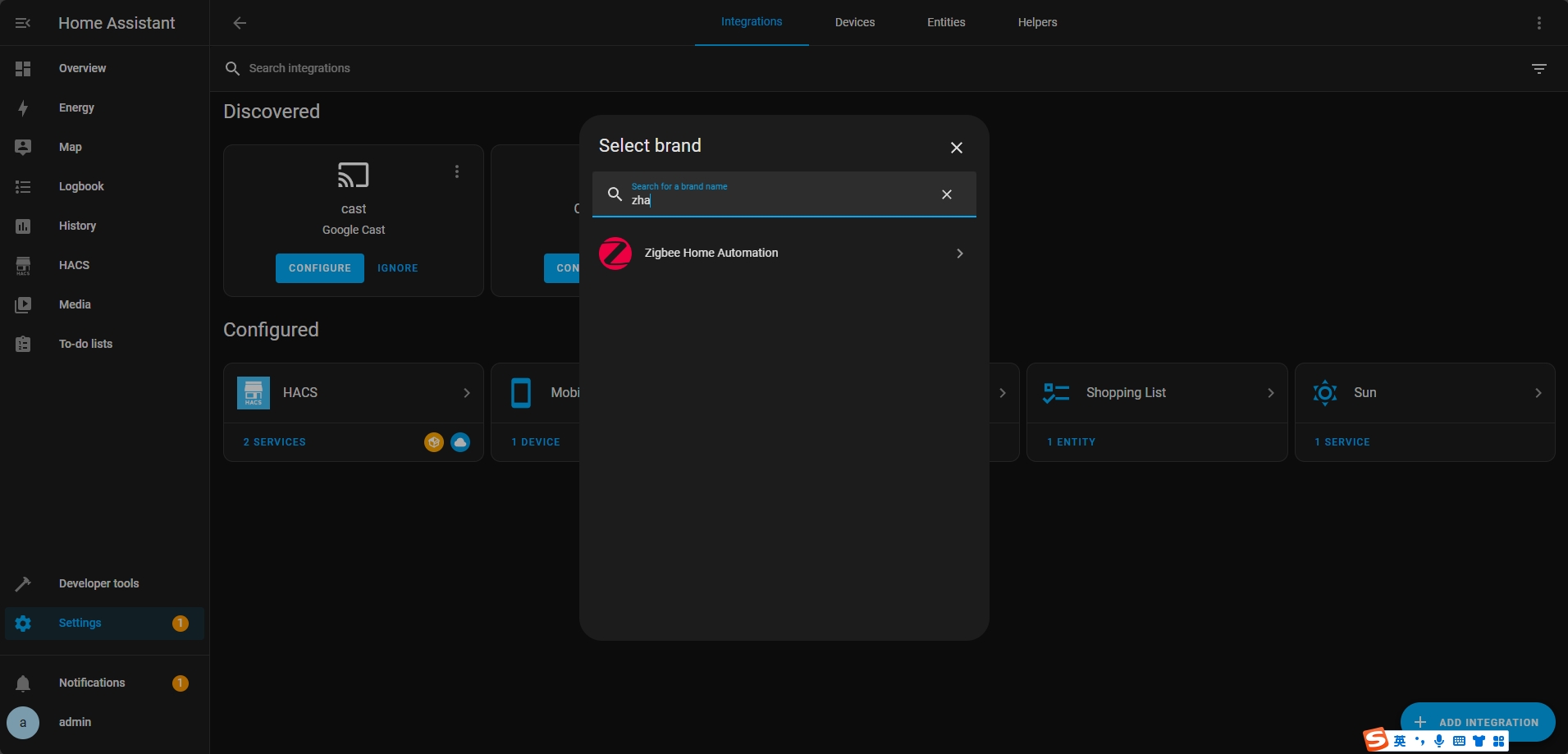Viewport: 1568px width, 754px height.
Task: Open the three-dot overflow menu at top right
Action: click(1538, 23)
